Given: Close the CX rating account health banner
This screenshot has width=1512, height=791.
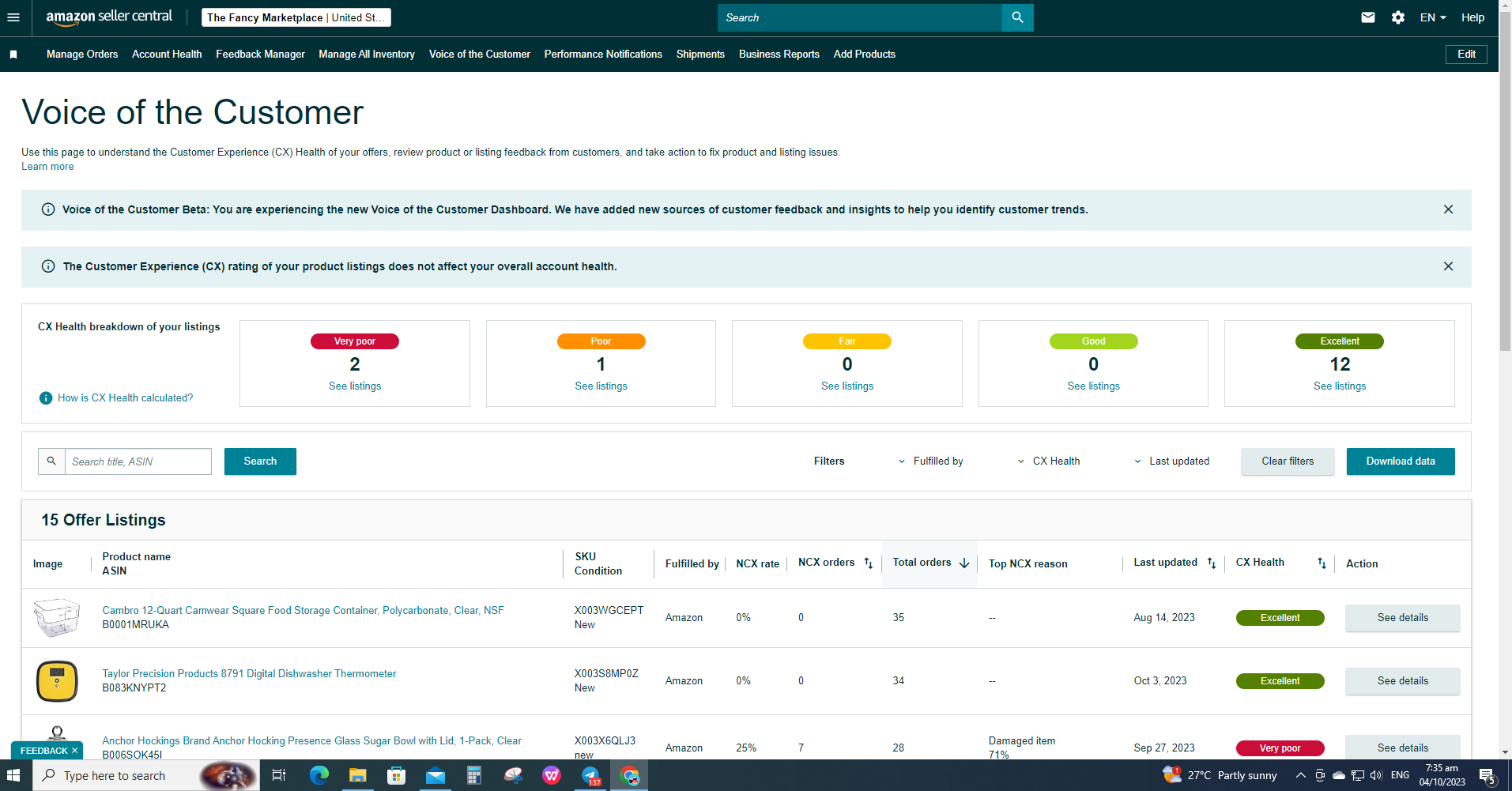Looking at the screenshot, I should pyautogui.click(x=1448, y=266).
